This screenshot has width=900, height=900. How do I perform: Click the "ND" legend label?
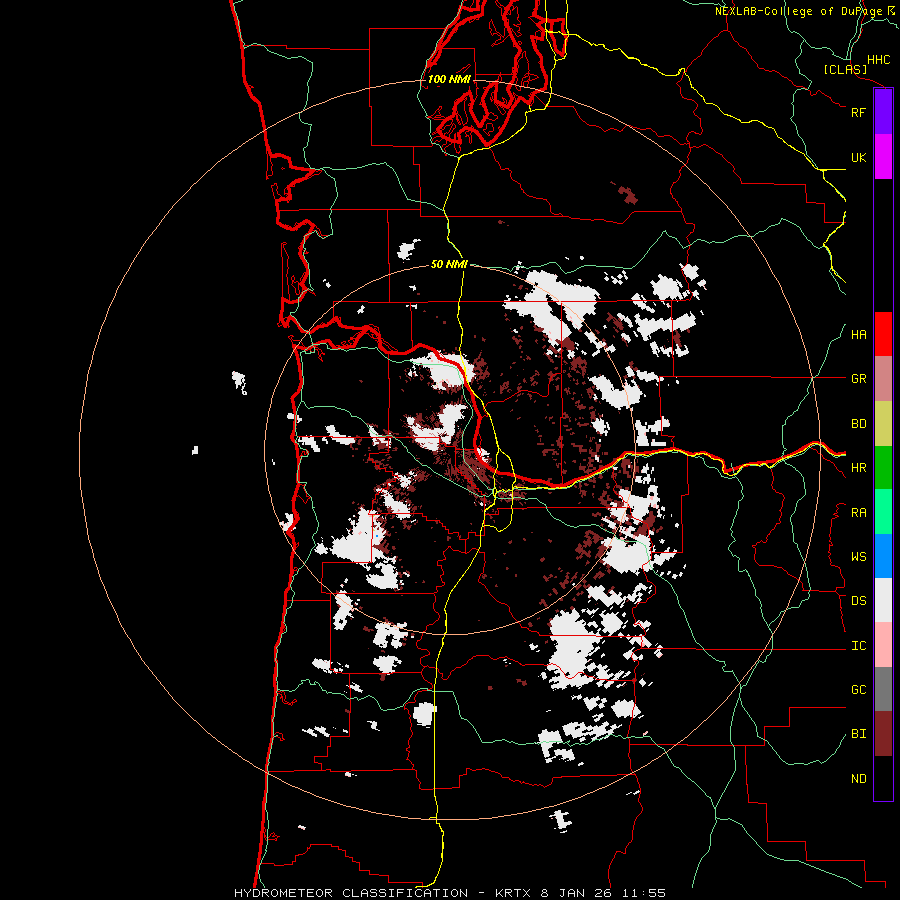(x=858, y=778)
